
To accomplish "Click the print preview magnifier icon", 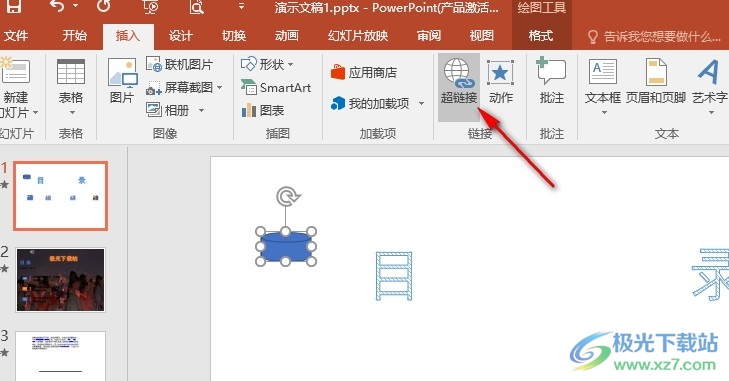I will tap(197, 7).
